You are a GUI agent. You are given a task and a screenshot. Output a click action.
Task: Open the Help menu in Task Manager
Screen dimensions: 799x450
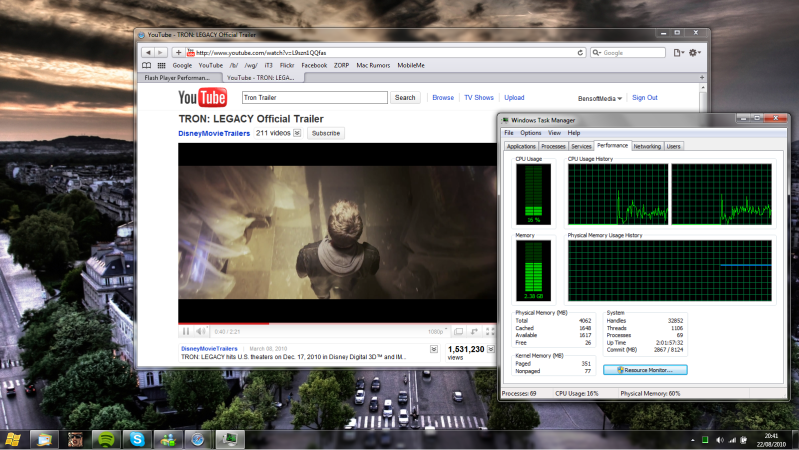(574, 133)
